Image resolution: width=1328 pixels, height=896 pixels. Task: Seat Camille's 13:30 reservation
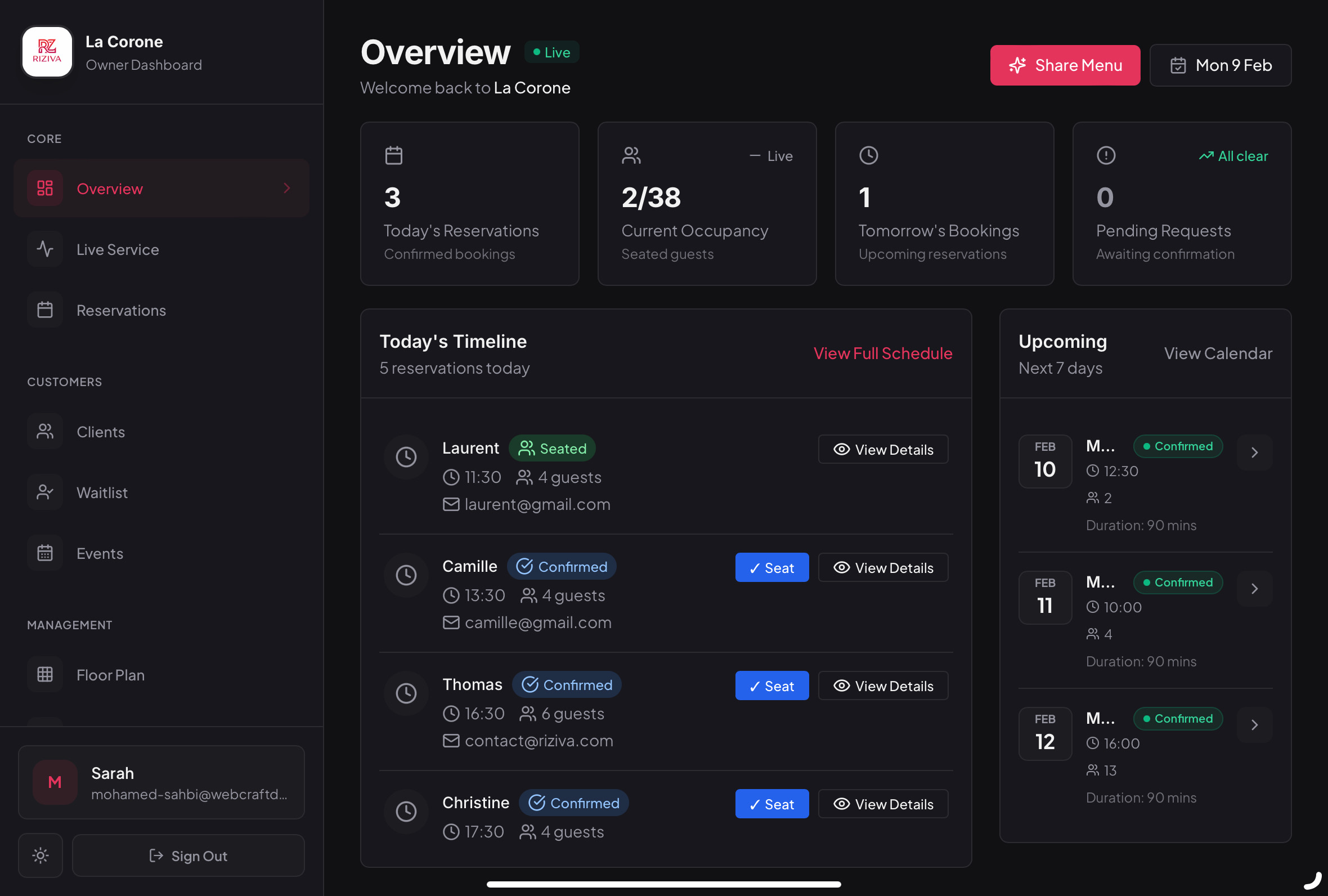point(771,567)
